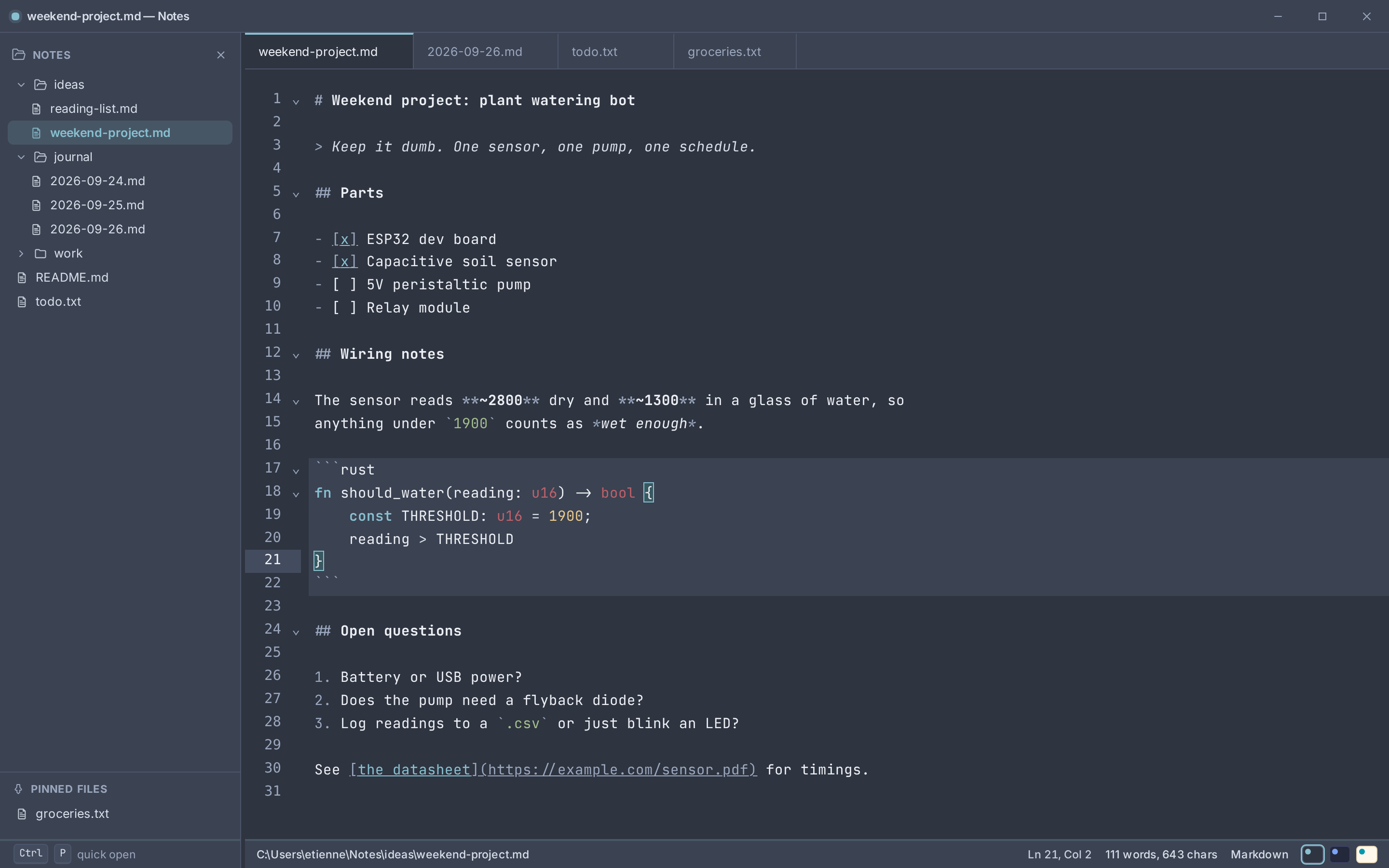Fold the Parts section on line 5

pos(296,195)
